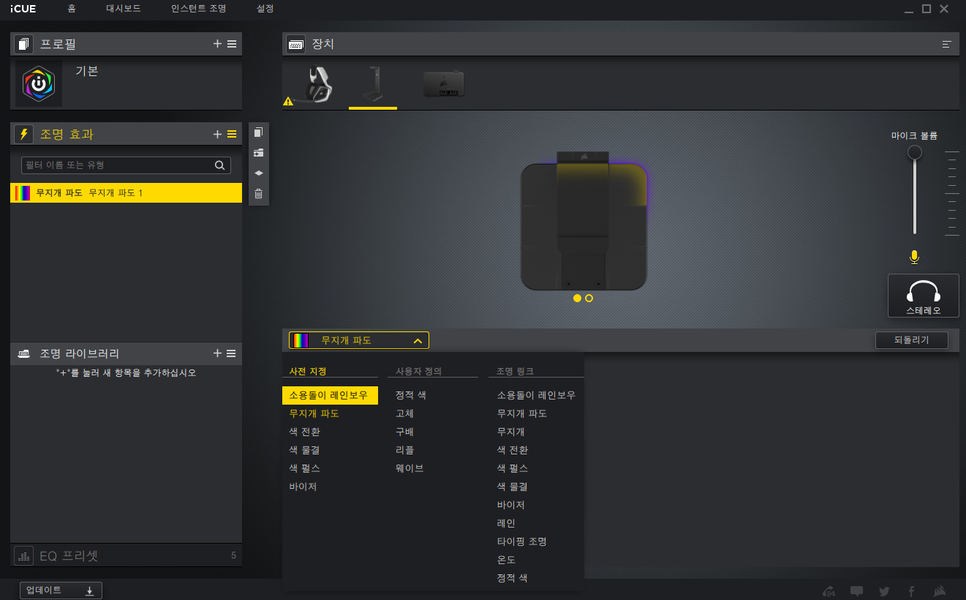Choose 레인 lighting link effect

506,523
